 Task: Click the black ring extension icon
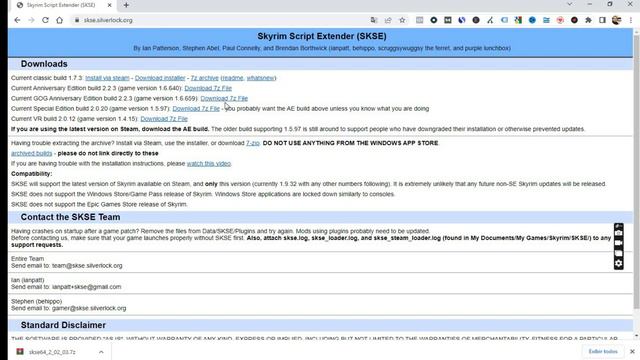coord(433,20)
